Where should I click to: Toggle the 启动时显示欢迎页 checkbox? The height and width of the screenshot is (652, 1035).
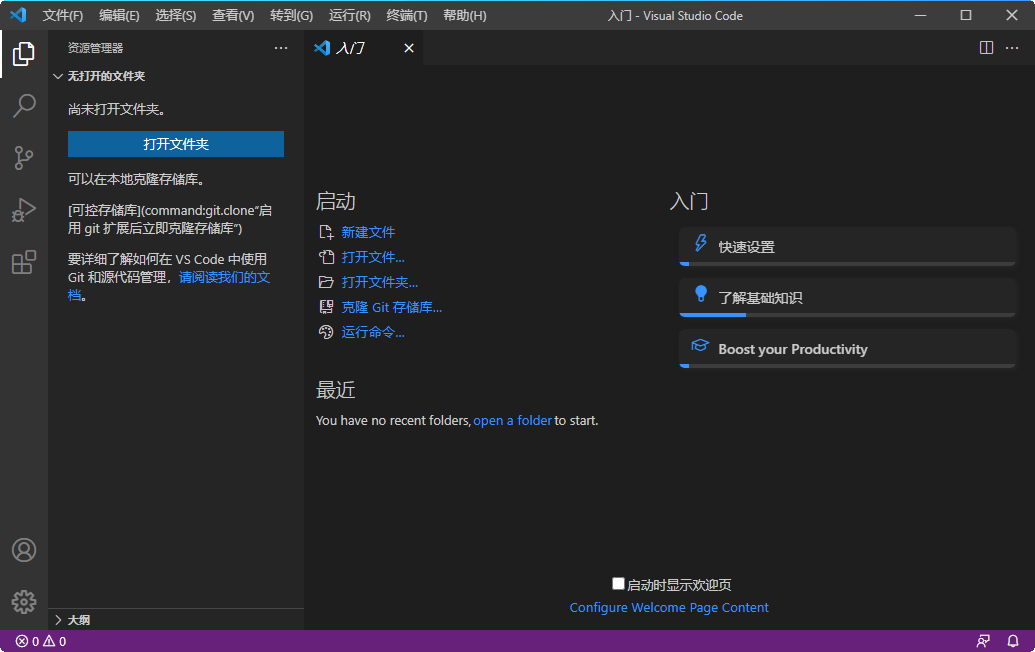click(618, 584)
